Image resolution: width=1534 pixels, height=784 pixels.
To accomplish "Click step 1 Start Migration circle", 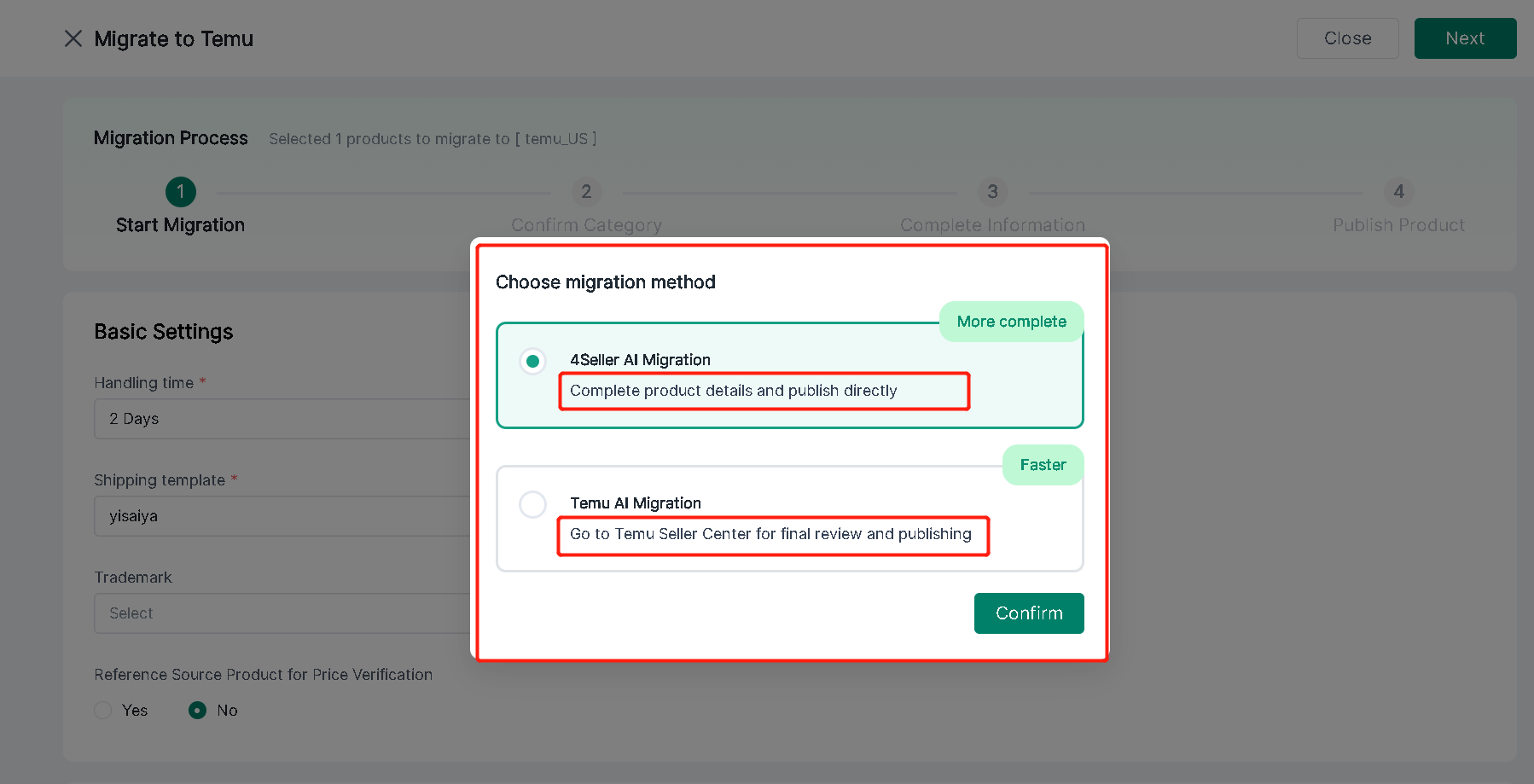I will coord(180,192).
